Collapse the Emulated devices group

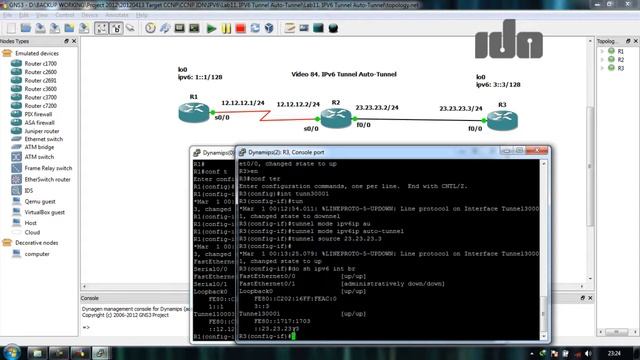(x=7, y=53)
